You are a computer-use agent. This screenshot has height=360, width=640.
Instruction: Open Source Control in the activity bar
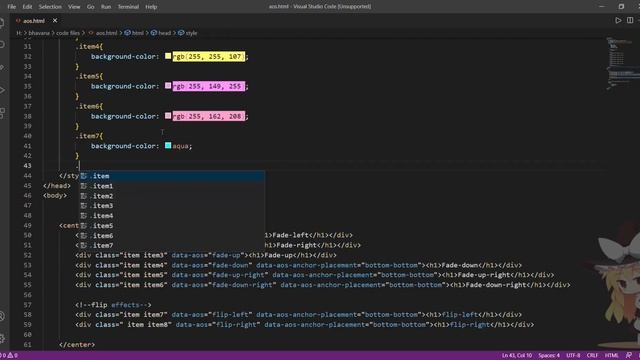pyautogui.click(x=2, y=67)
